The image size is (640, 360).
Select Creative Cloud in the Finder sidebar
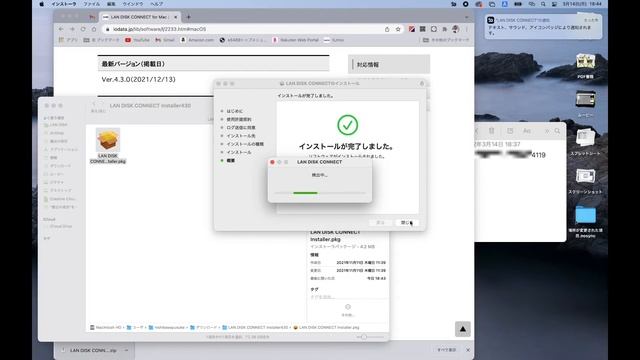[x=60, y=199]
